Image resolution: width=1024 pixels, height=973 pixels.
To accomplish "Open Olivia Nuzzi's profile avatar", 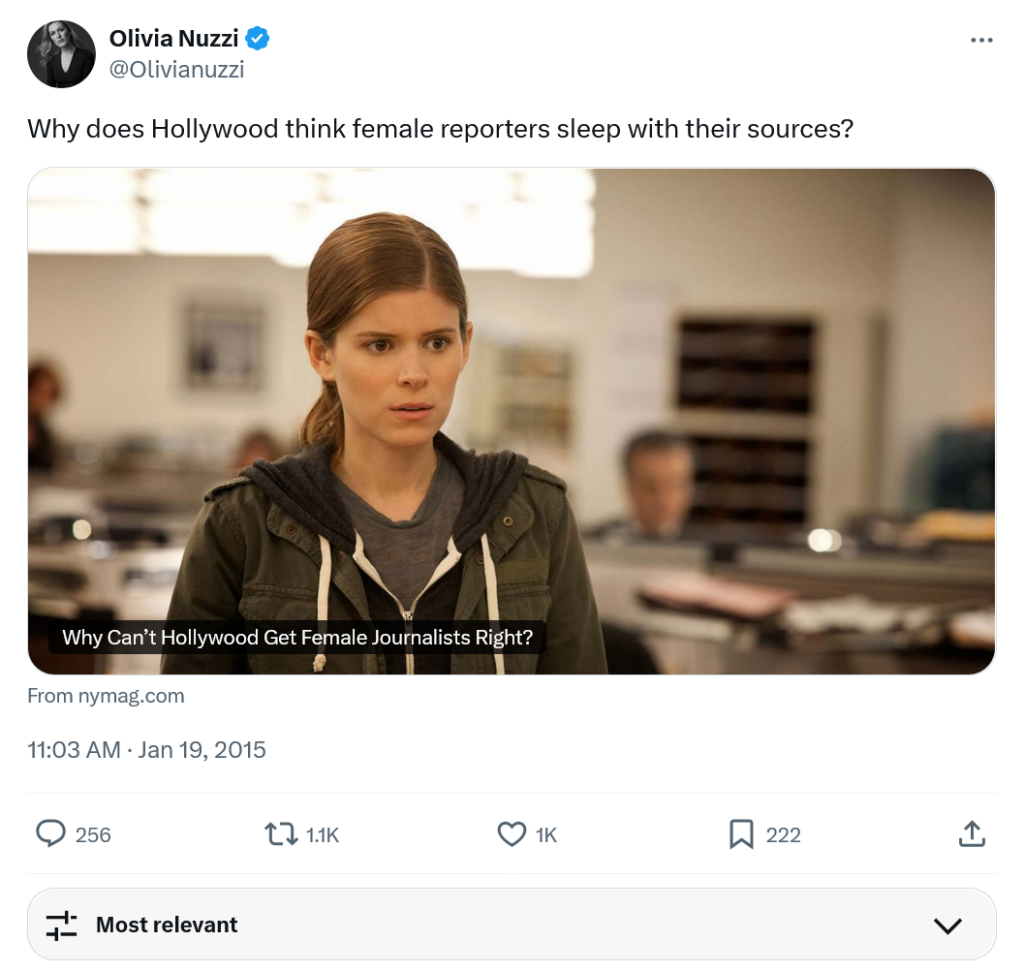I will pyautogui.click(x=61, y=54).
